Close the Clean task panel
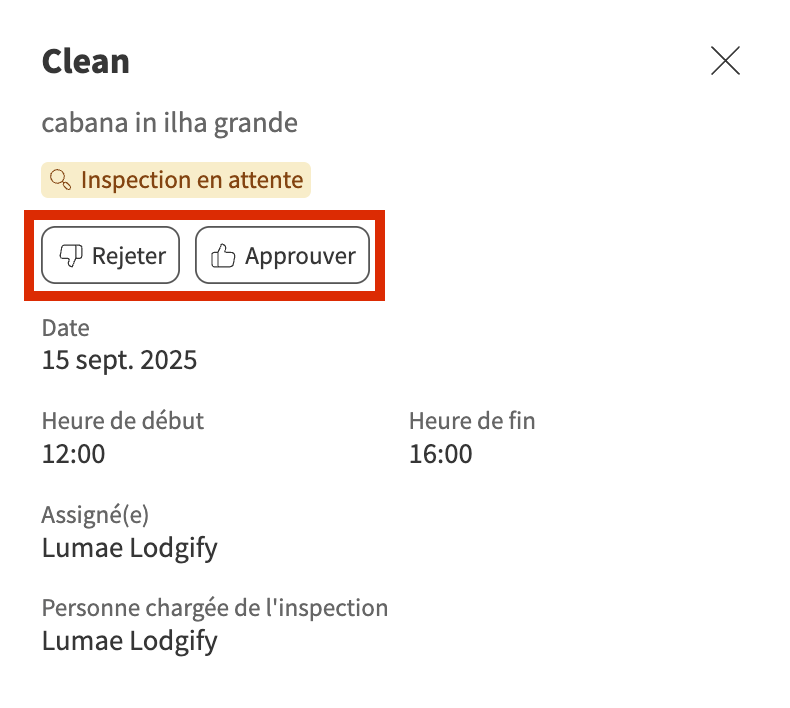Viewport: 790px width, 708px height. point(725,61)
